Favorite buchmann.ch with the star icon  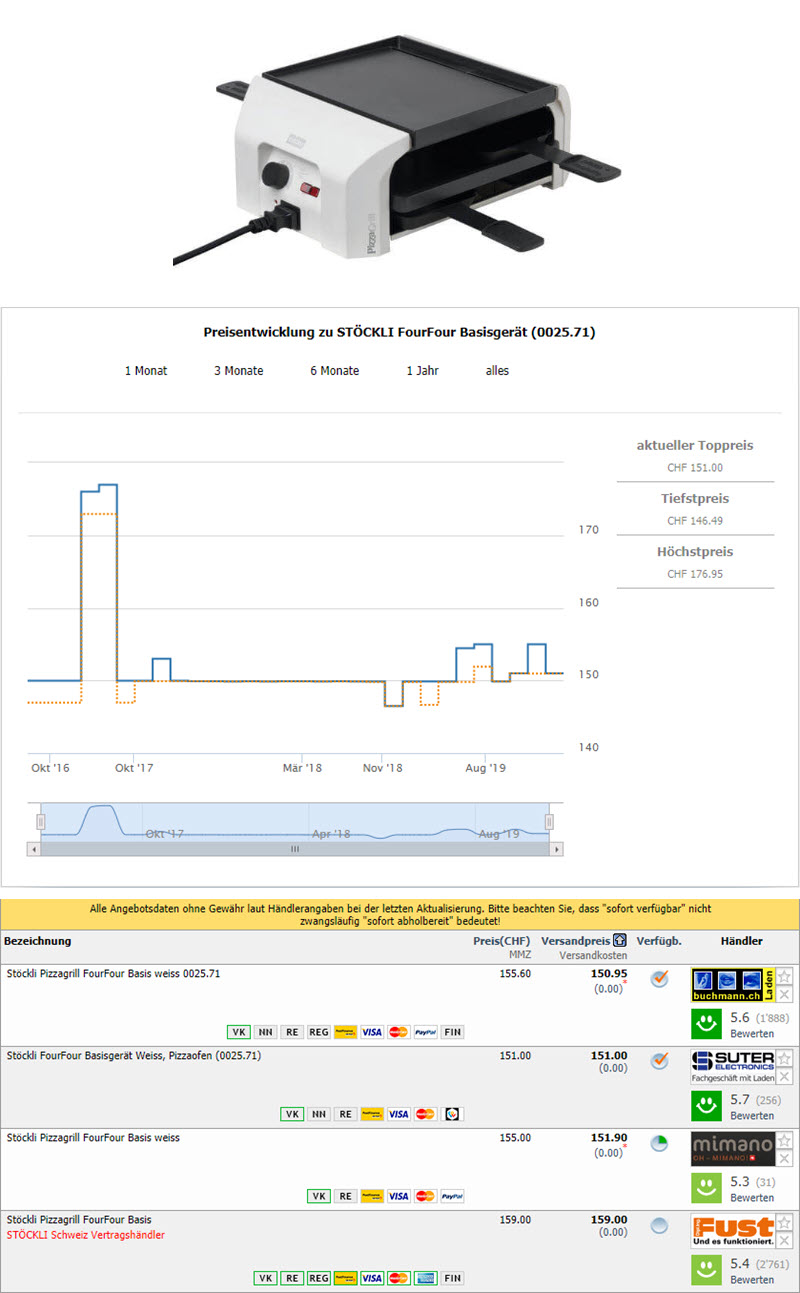pos(785,977)
